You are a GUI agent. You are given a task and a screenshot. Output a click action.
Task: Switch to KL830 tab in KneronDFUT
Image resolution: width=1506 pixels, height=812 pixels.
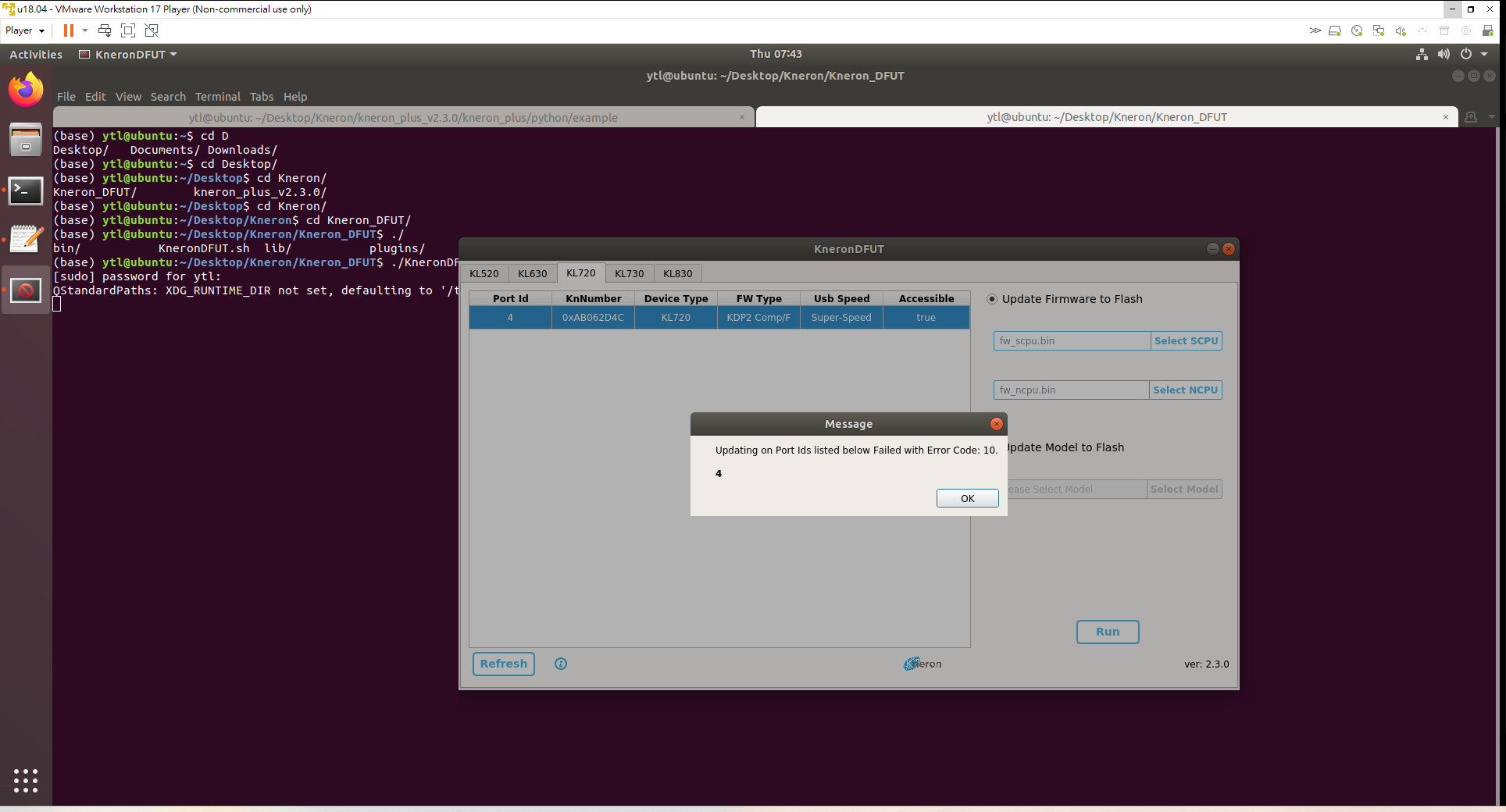click(x=677, y=273)
